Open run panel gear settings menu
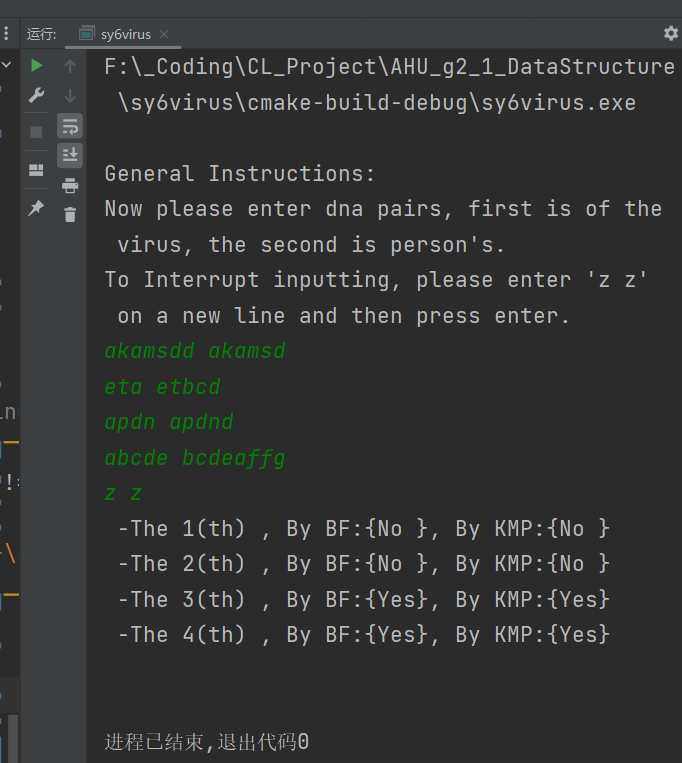 670,33
